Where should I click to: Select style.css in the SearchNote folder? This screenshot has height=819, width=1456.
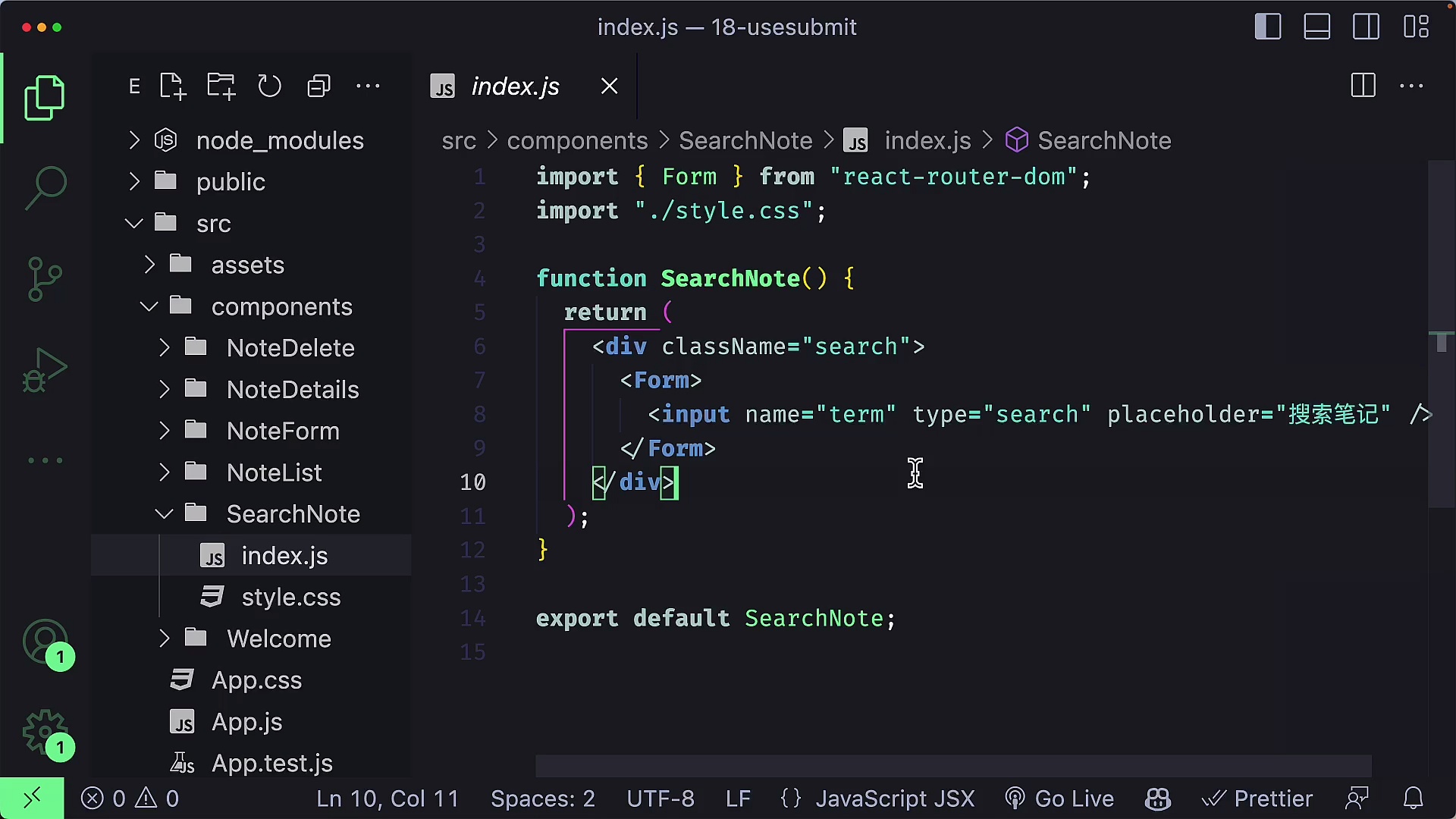pos(291,597)
